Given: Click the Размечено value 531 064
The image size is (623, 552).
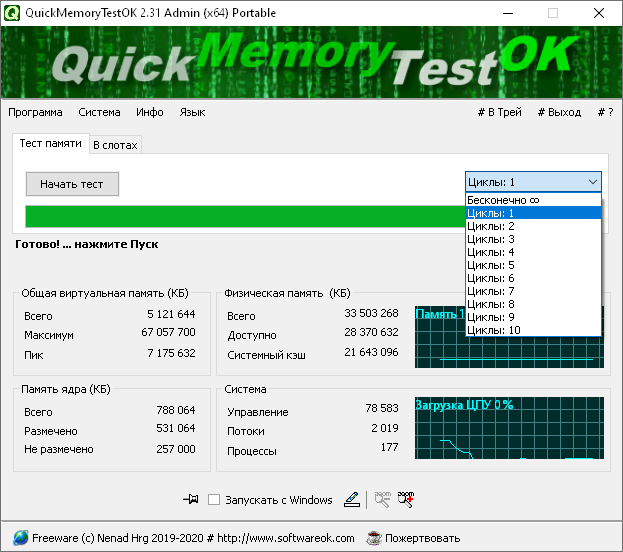Looking at the screenshot, I should 176,428.
